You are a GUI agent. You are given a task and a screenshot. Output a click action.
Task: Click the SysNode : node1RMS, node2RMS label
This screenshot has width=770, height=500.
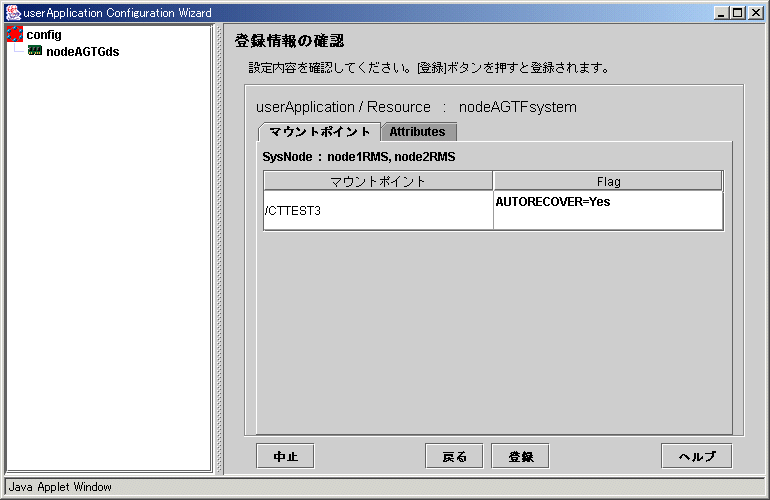(358, 157)
